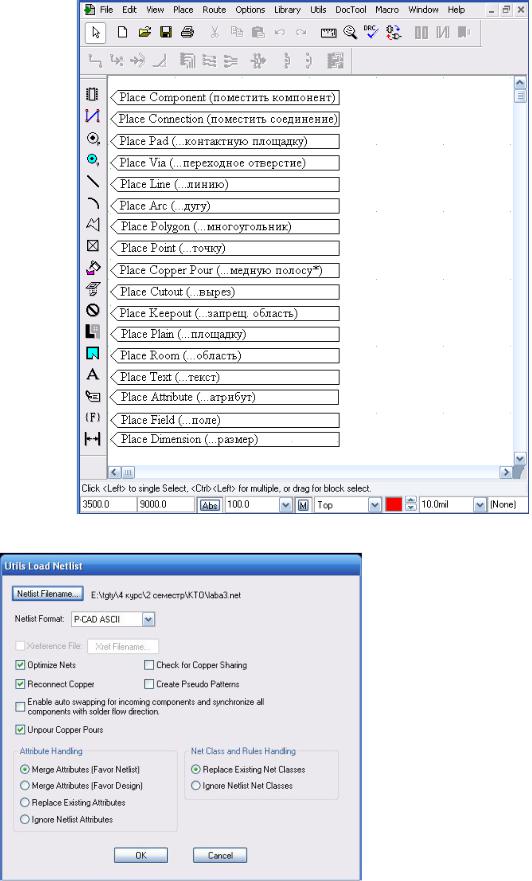The width and height of the screenshot is (532, 881).
Task: Open the grid 100.0 dropdown
Action: [x=285, y=505]
